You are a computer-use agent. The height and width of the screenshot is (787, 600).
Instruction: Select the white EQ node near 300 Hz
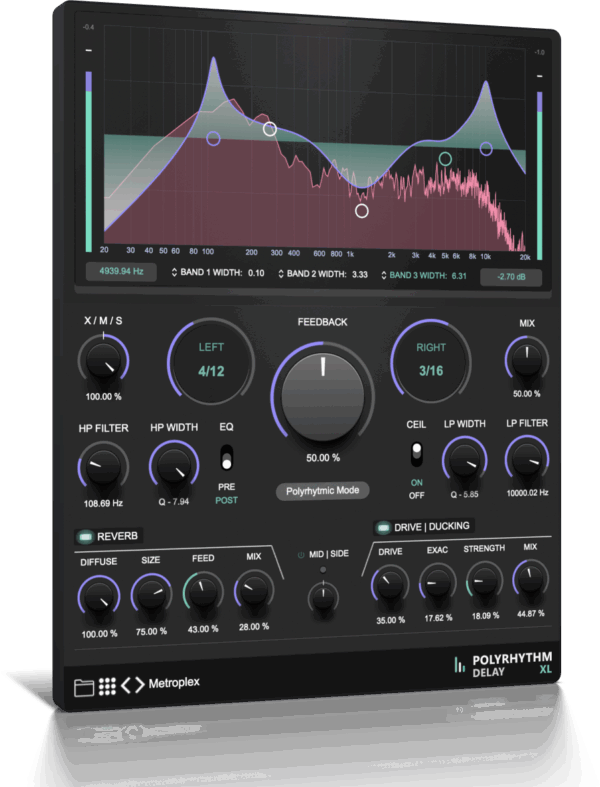point(270,129)
